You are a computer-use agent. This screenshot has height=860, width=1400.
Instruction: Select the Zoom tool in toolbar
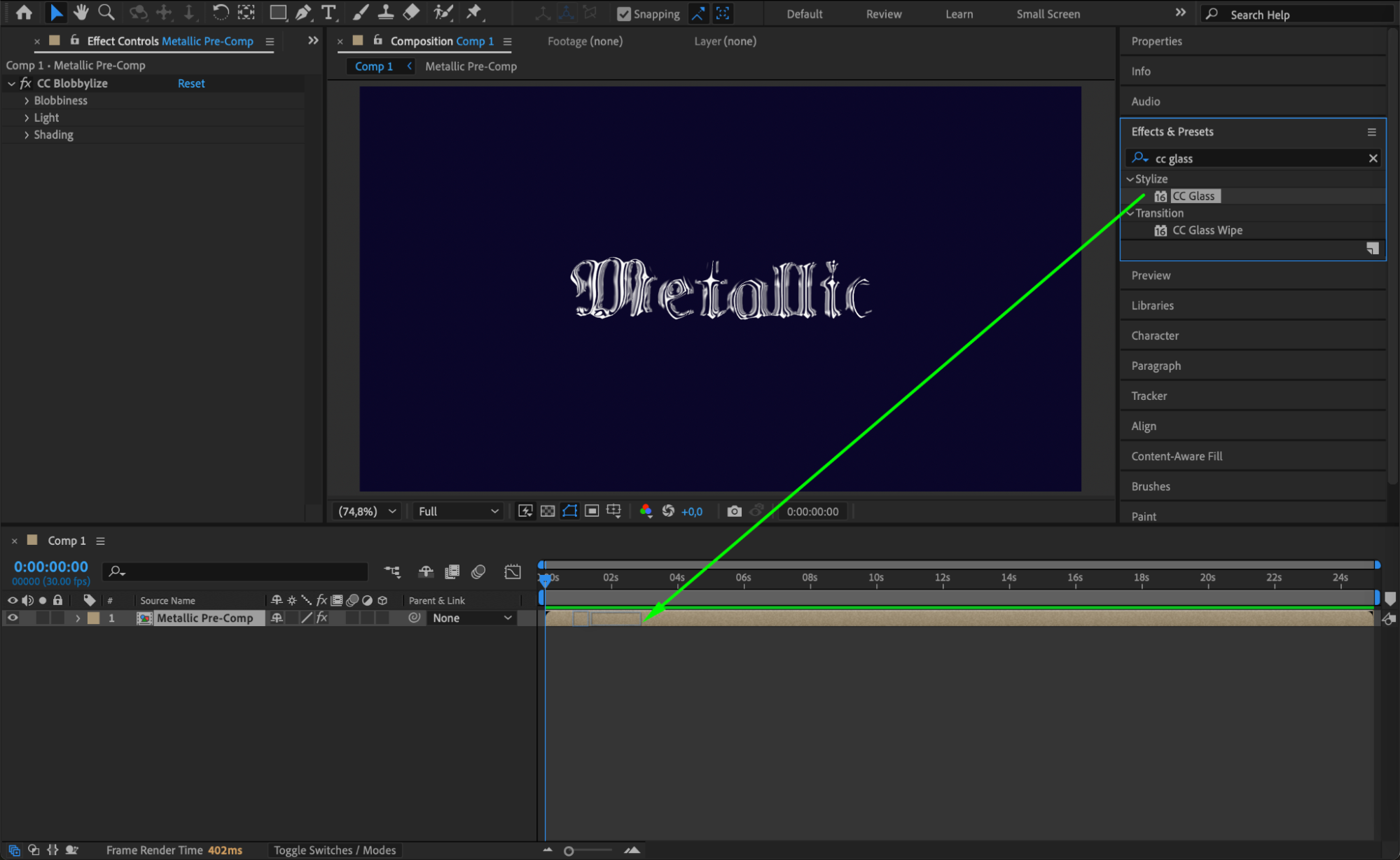click(106, 12)
